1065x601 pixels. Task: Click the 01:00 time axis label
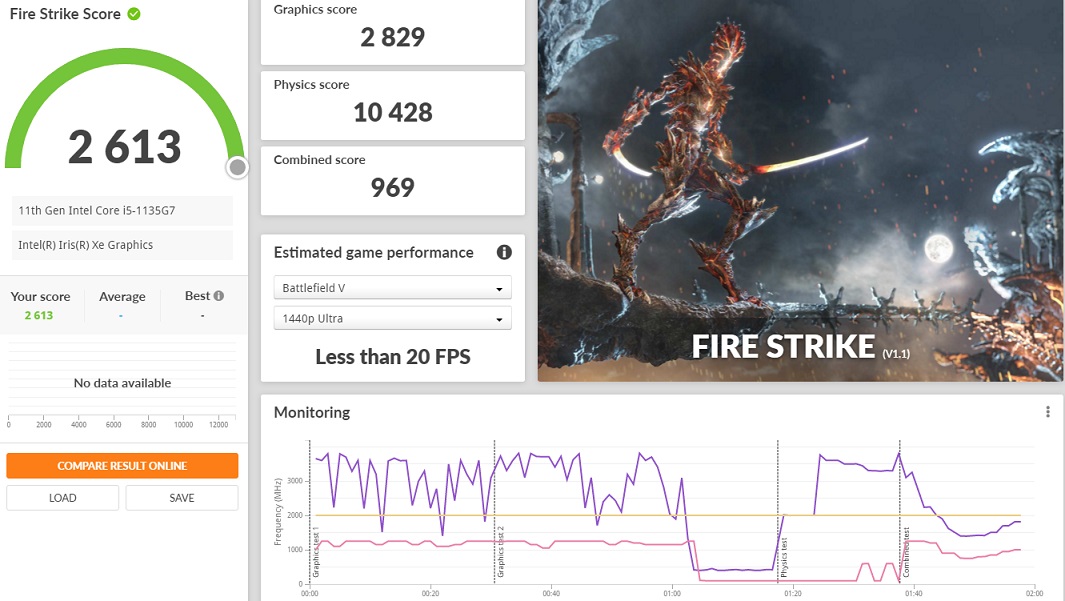[x=672, y=593]
